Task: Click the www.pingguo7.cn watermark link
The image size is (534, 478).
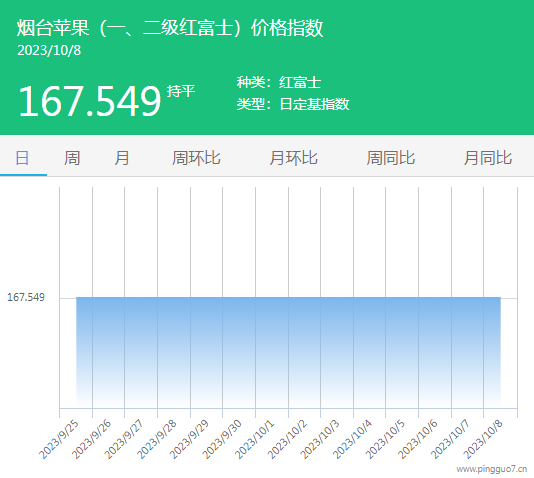Action: click(x=492, y=469)
